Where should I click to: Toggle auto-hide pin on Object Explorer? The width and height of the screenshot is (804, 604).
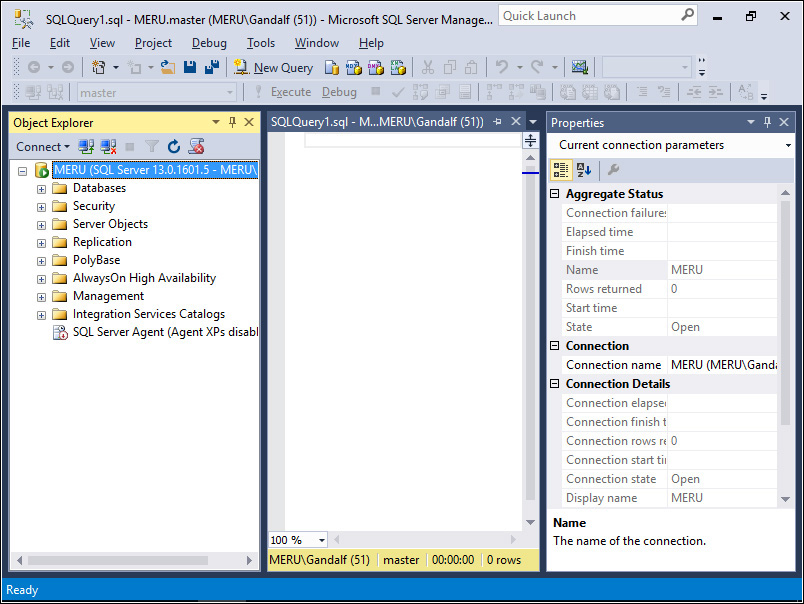click(233, 122)
